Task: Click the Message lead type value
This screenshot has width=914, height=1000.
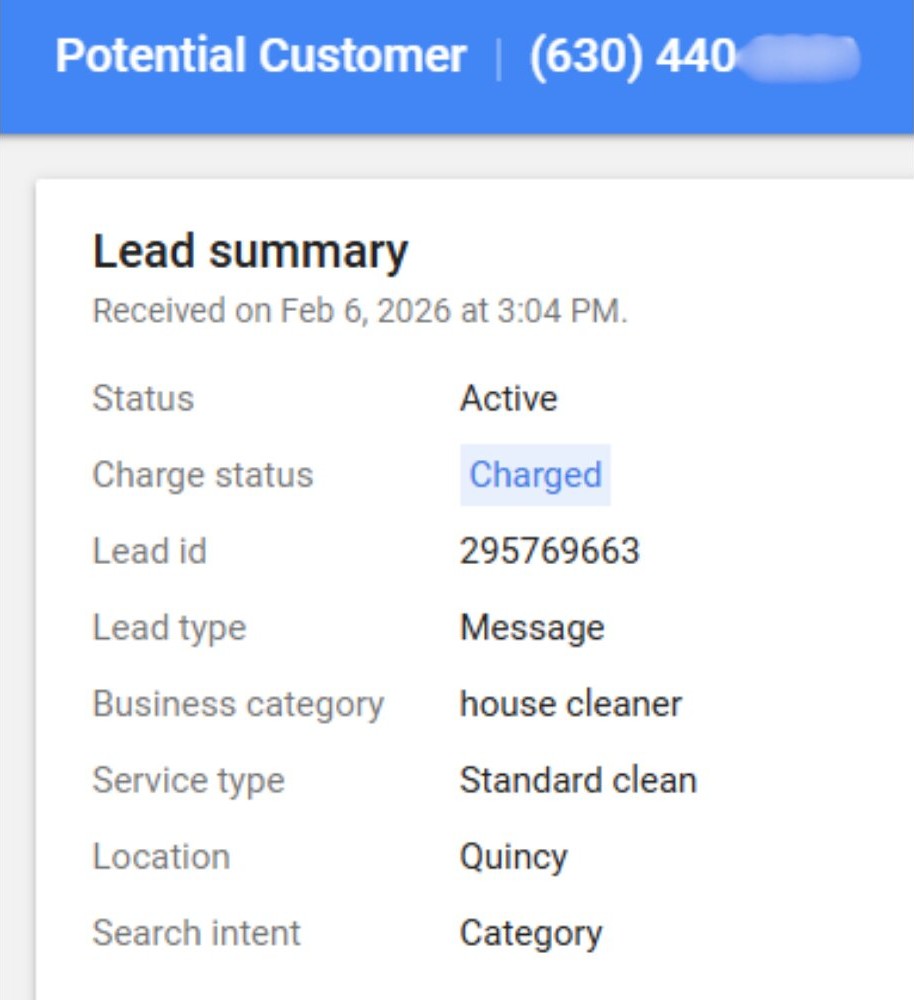Action: coord(532,628)
